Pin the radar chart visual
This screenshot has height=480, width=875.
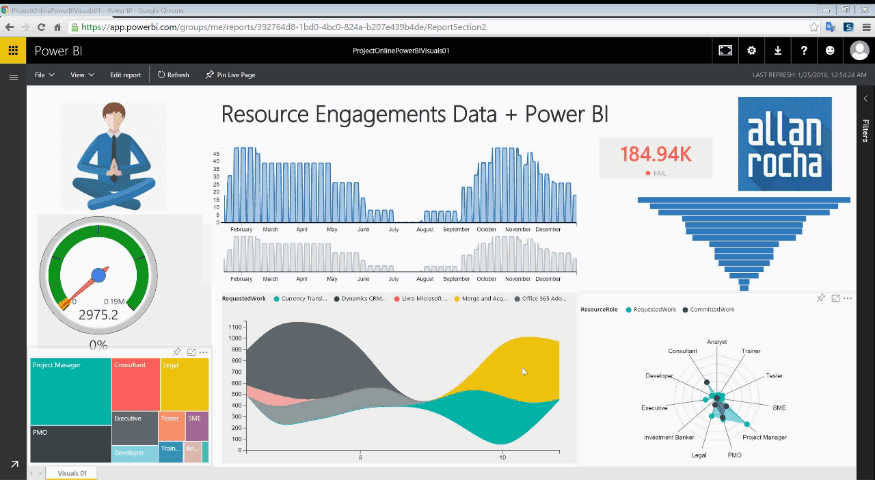click(821, 298)
